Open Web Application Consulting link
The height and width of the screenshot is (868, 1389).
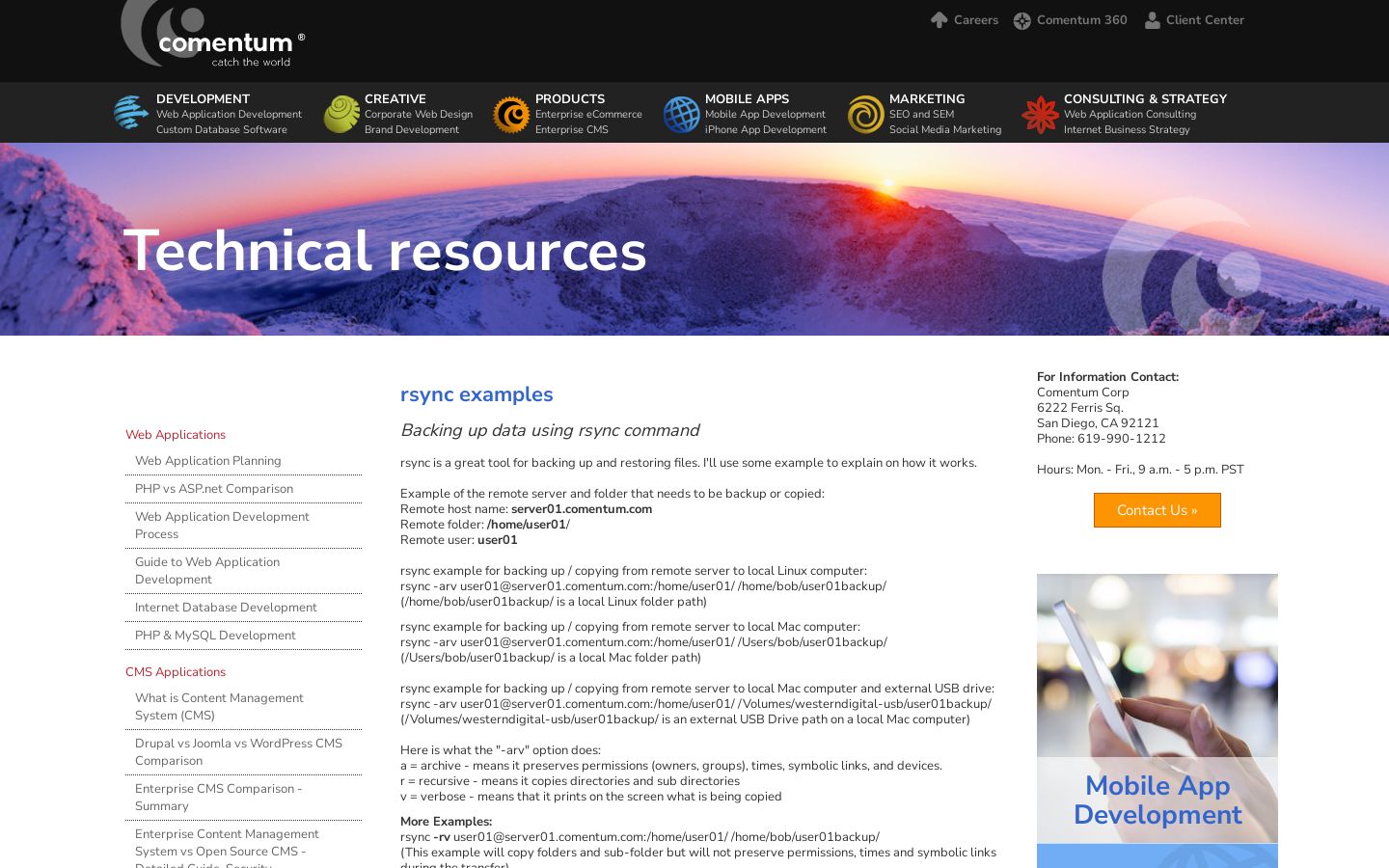pos(1130,115)
